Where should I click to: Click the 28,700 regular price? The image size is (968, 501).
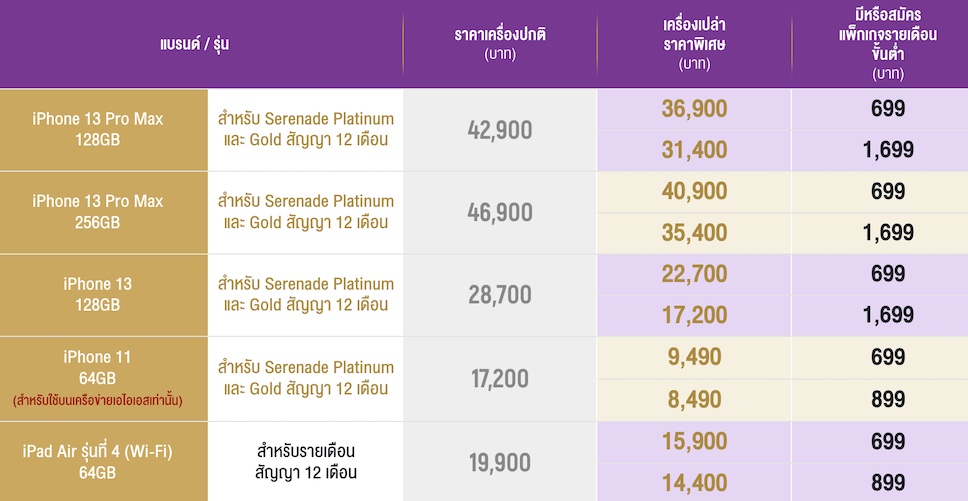500,295
